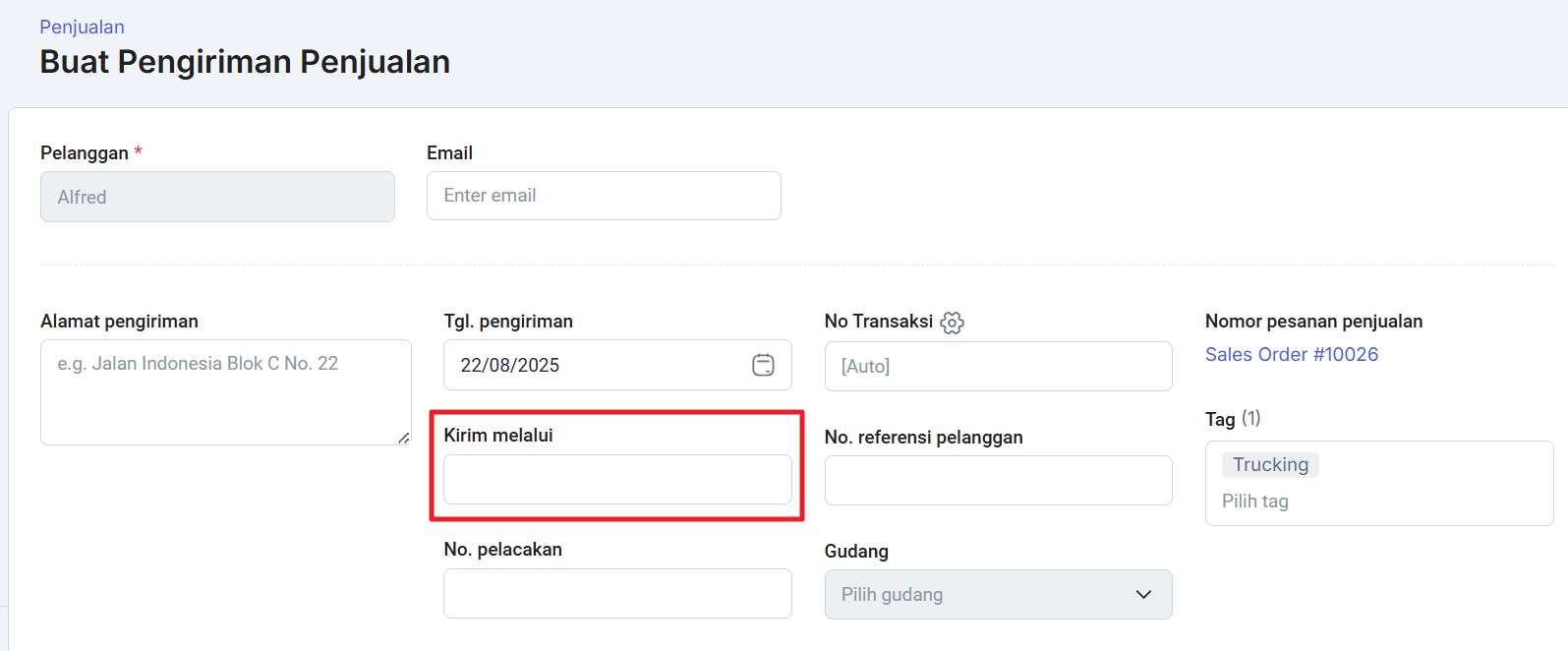The height and width of the screenshot is (651, 1568).
Task: Click the Kirim melalui label
Action: pyautogui.click(x=498, y=435)
